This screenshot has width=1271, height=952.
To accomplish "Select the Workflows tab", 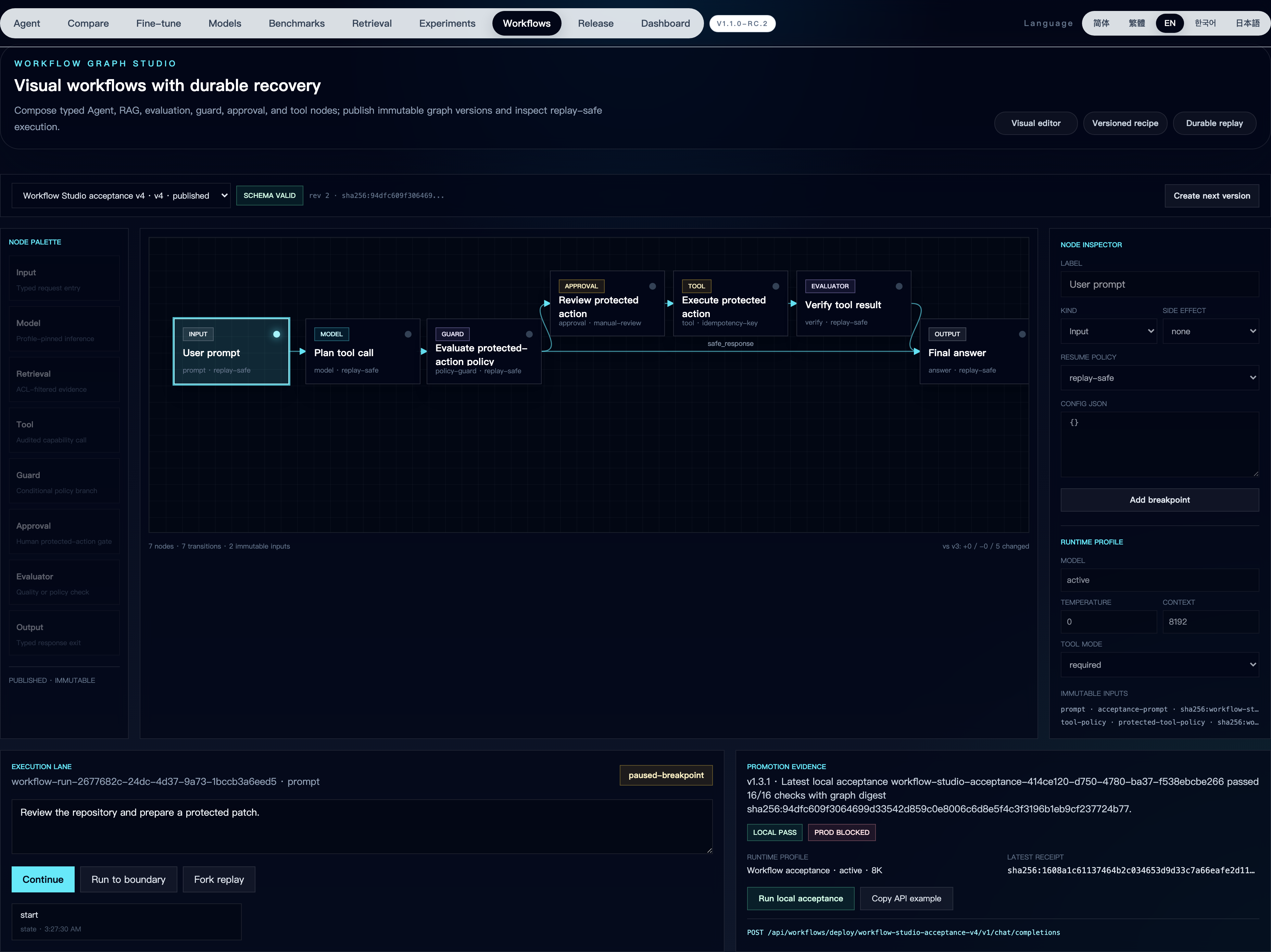I will tap(526, 24).
